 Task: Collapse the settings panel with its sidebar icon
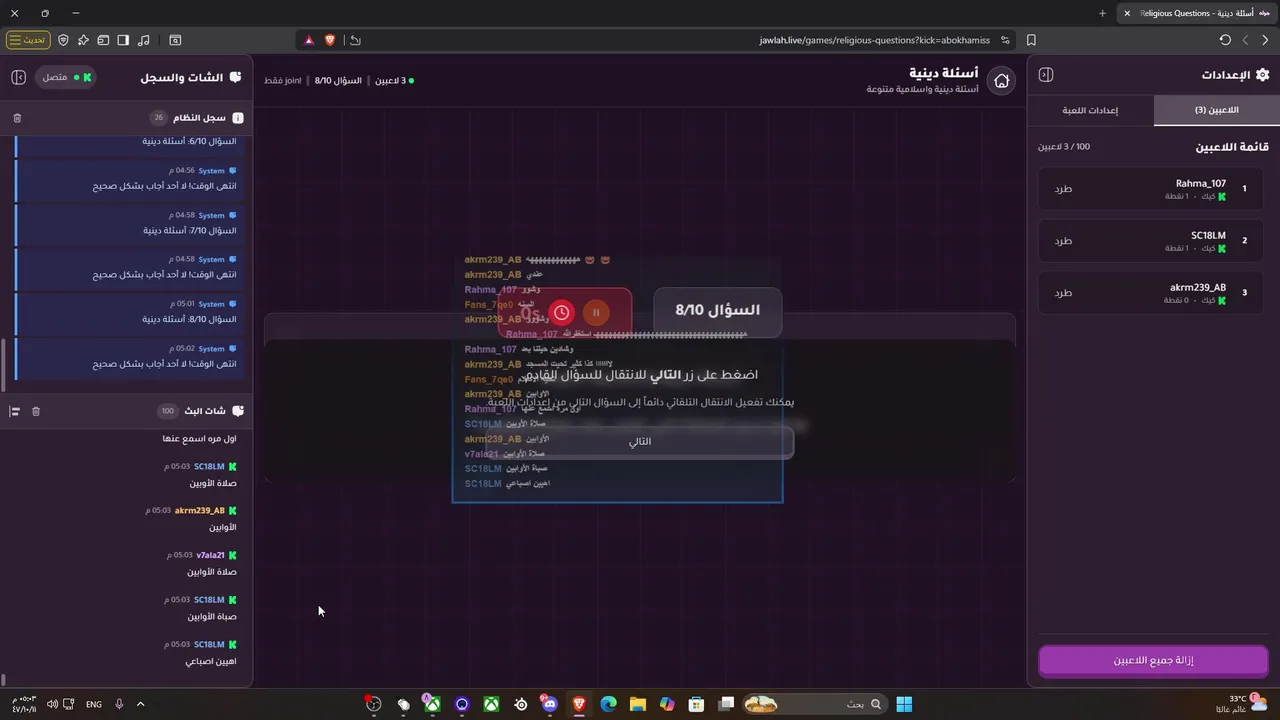pyautogui.click(x=1046, y=75)
